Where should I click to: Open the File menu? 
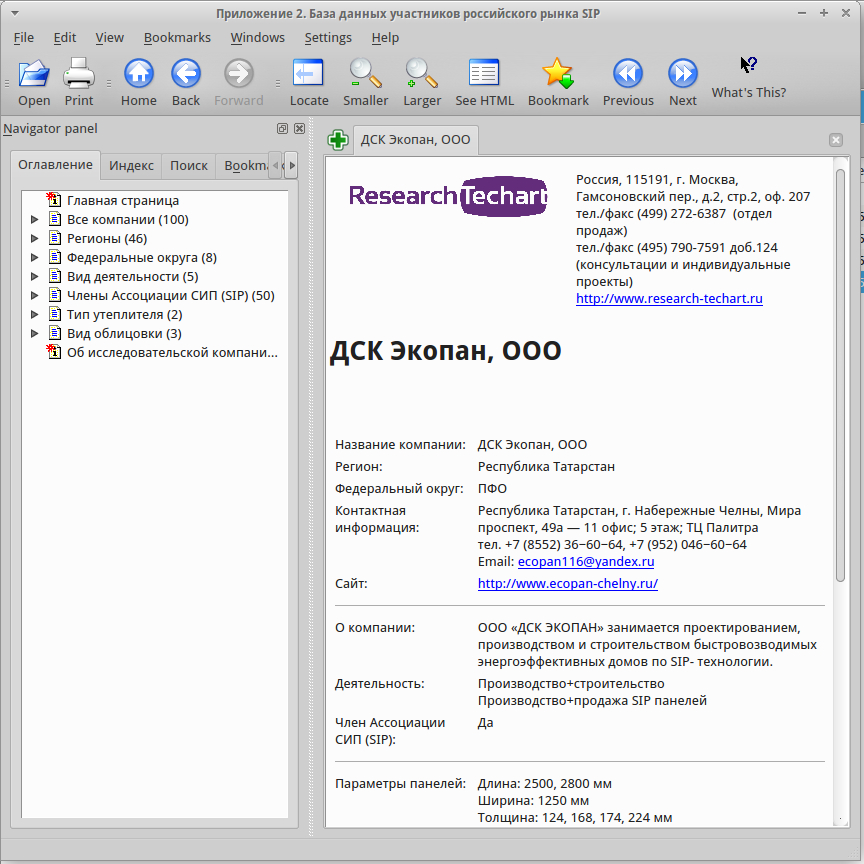(24, 37)
